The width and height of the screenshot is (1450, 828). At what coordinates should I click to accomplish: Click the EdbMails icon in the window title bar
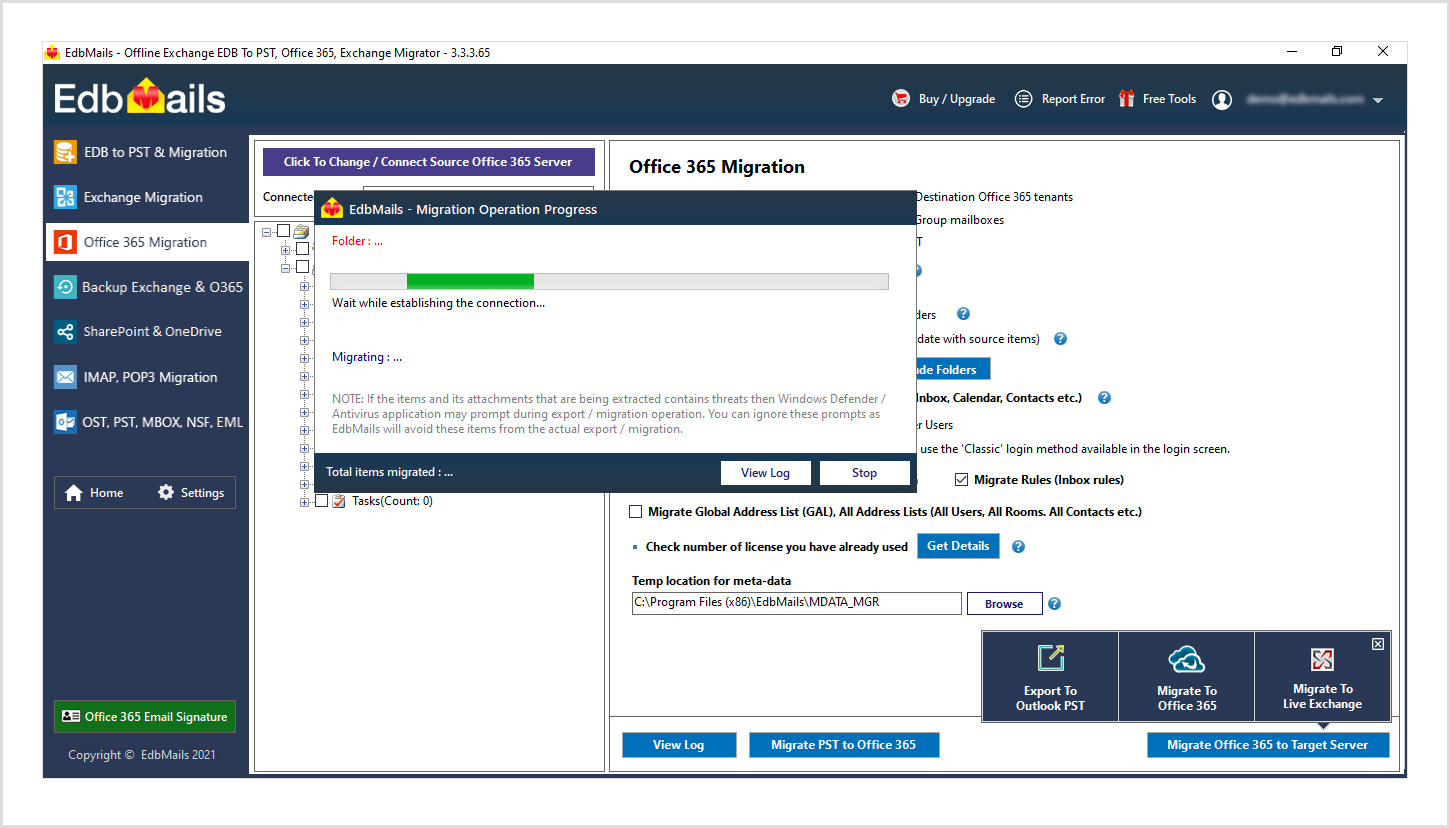click(x=52, y=52)
